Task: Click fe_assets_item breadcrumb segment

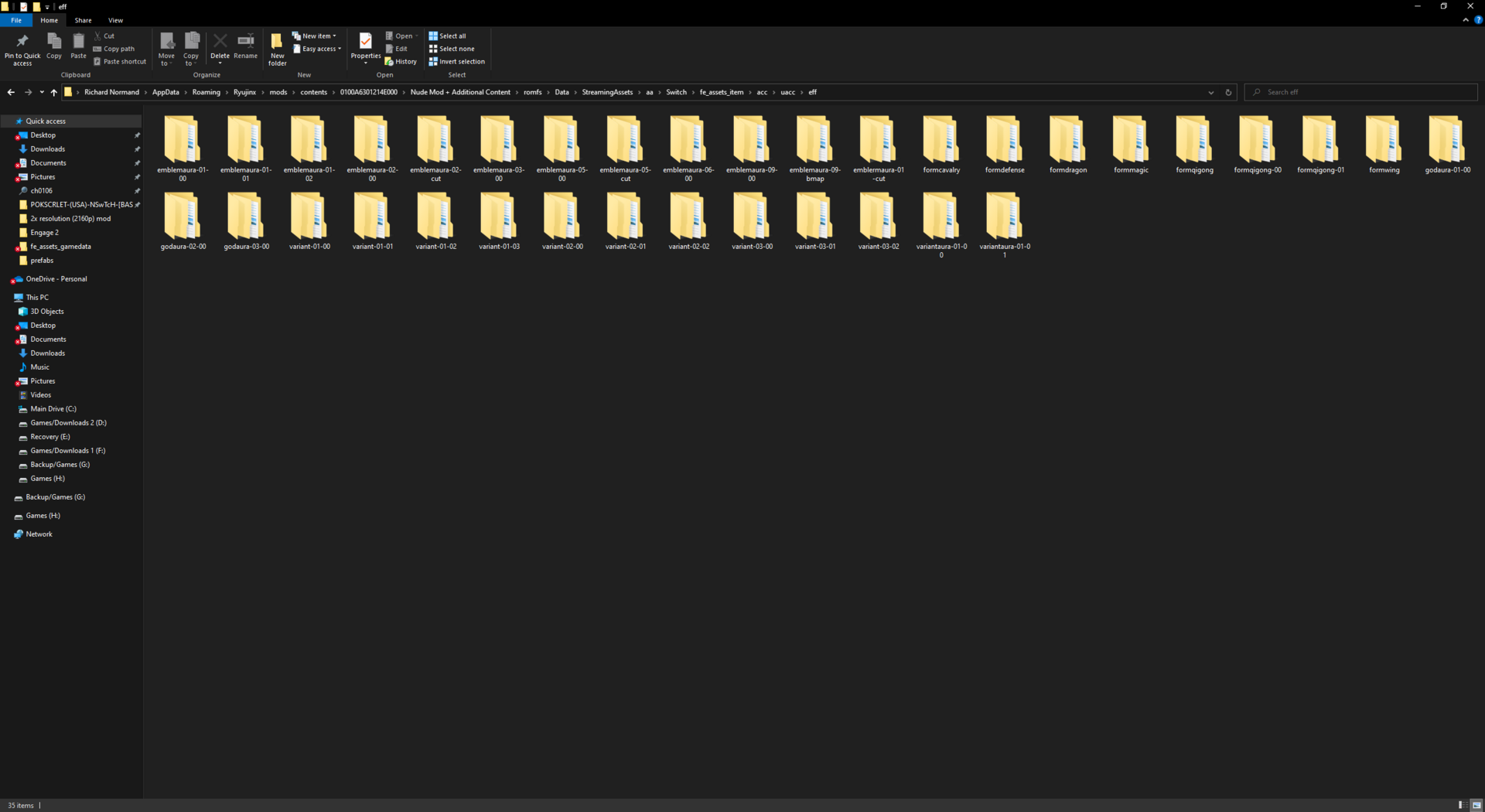Action: pyautogui.click(x=722, y=92)
